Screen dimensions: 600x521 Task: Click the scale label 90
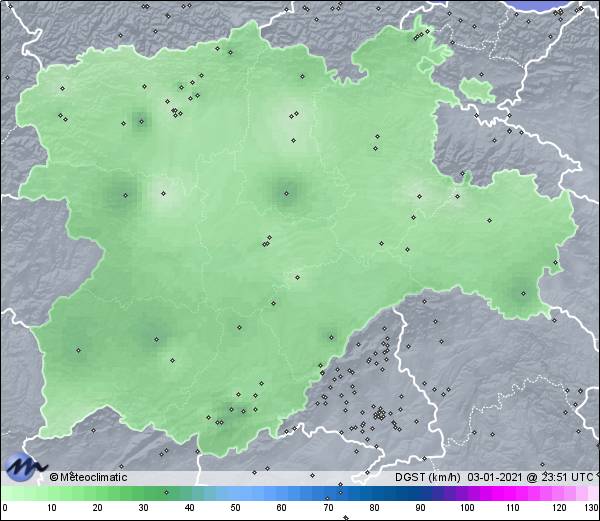pos(420,508)
